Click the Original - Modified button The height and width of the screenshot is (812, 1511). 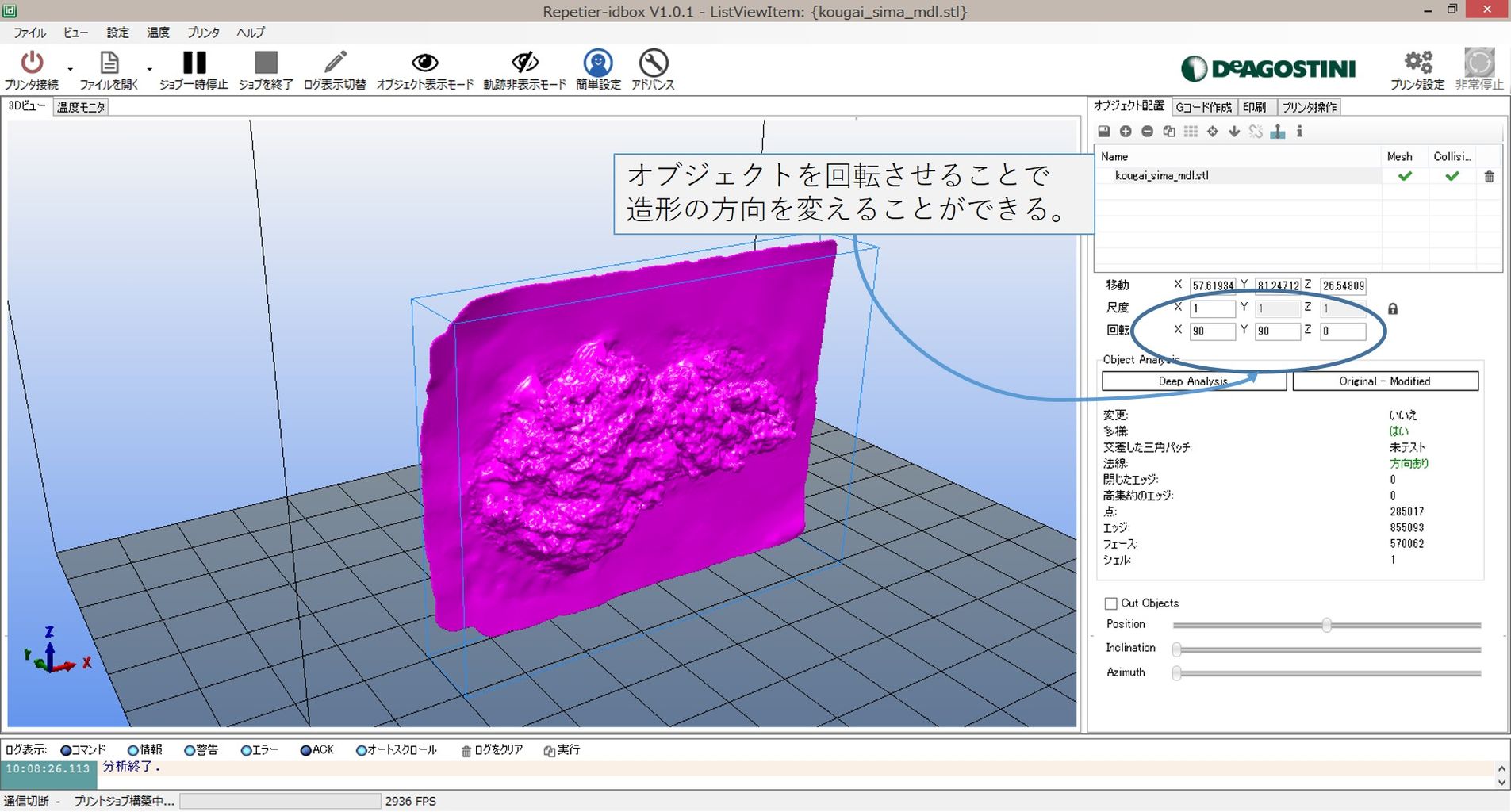click(1385, 381)
